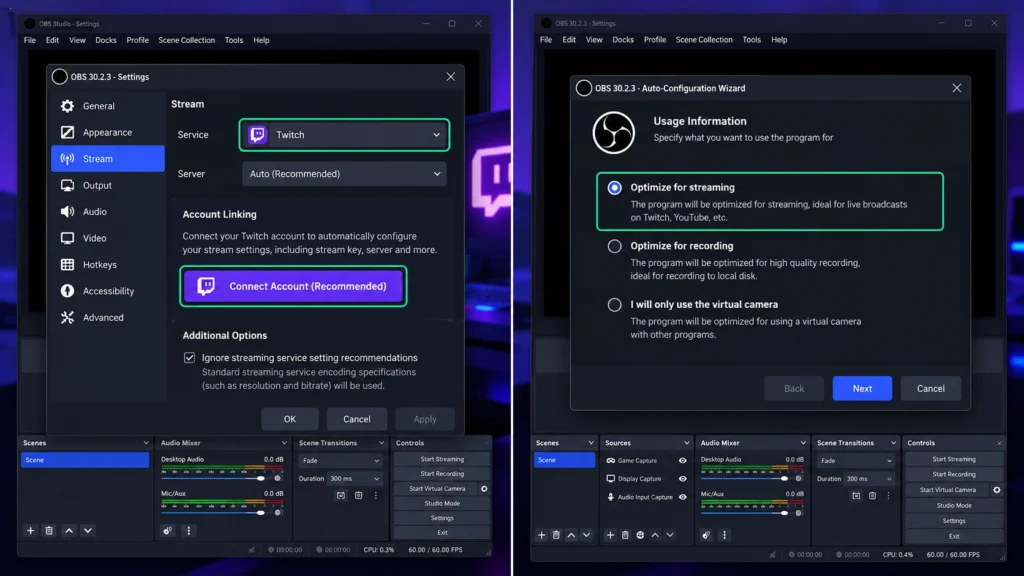Open the Fade transition dropdown in the Stream Settings window
This screenshot has height=576, width=1024.
pyautogui.click(x=340, y=460)
